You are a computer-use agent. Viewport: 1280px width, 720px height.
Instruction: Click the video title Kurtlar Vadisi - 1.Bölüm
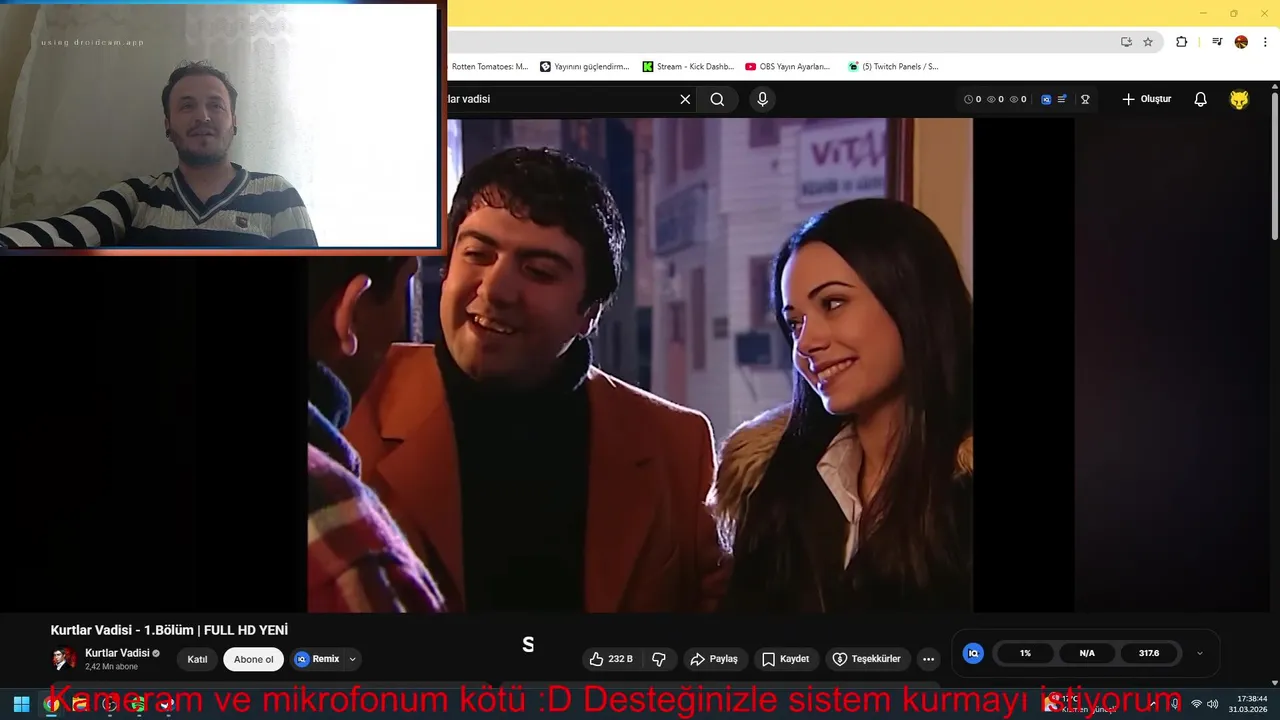[x=169, y=630]
